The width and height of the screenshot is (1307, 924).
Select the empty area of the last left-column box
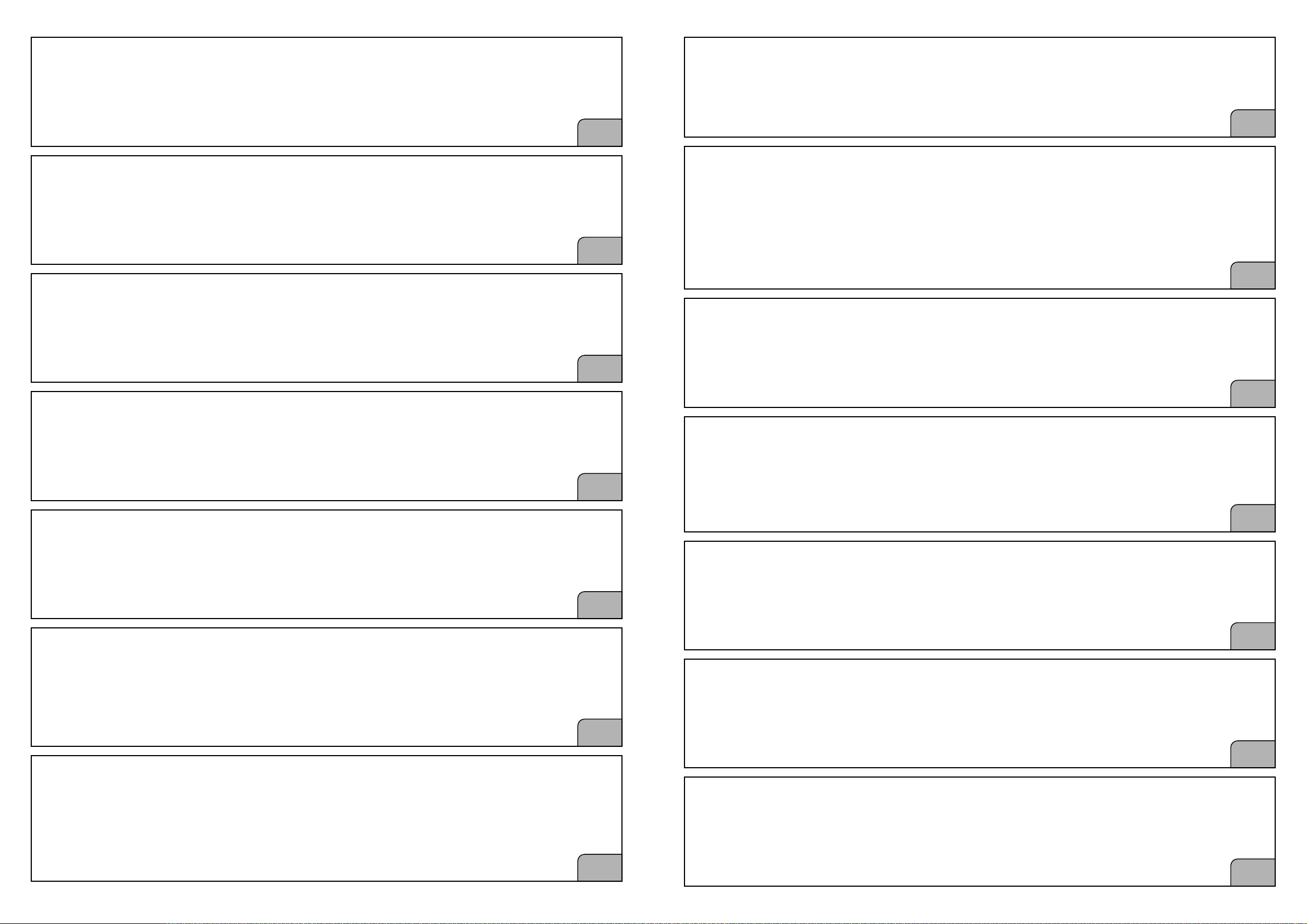coord(326,818)
